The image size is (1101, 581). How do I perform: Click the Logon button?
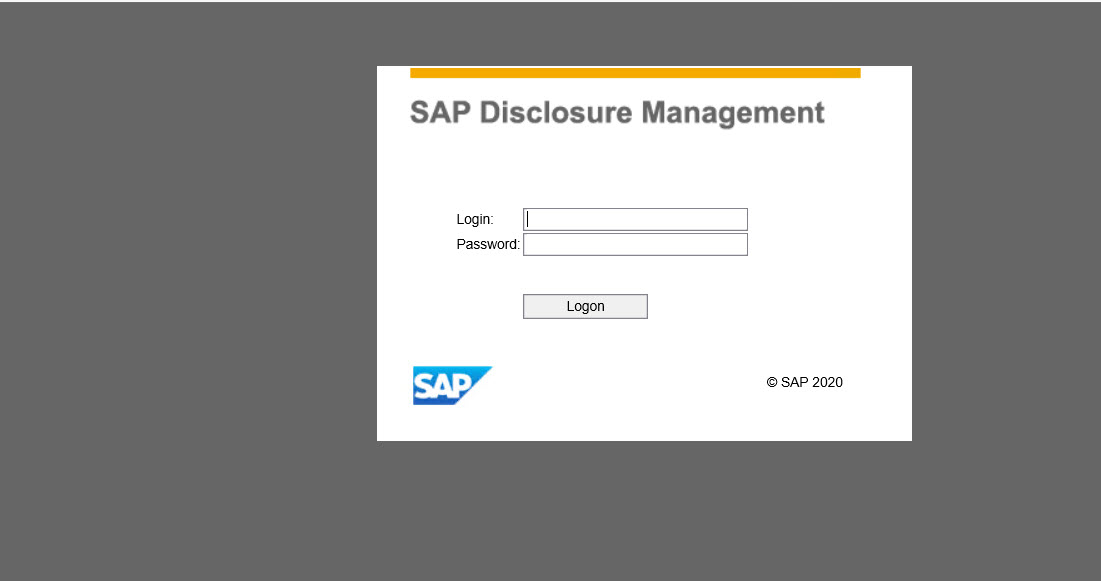585,306
